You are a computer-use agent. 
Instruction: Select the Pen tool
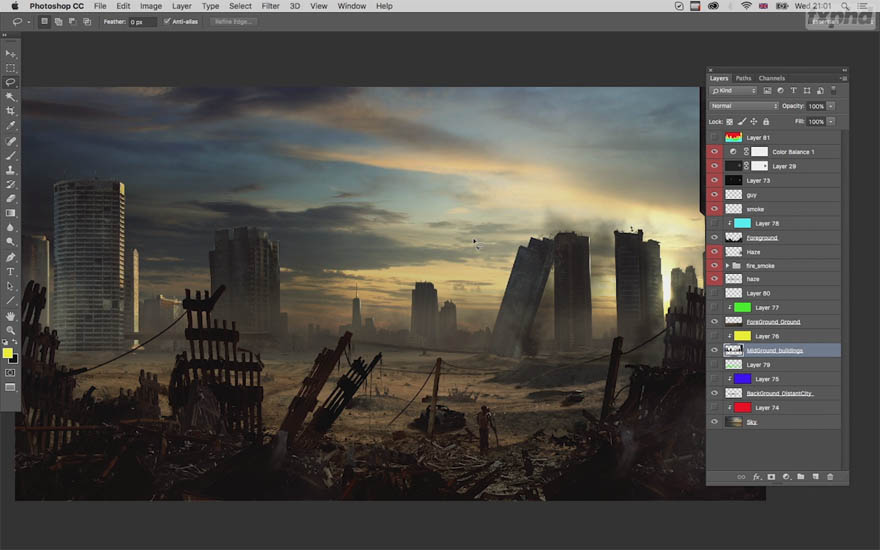tap(10, 257)
